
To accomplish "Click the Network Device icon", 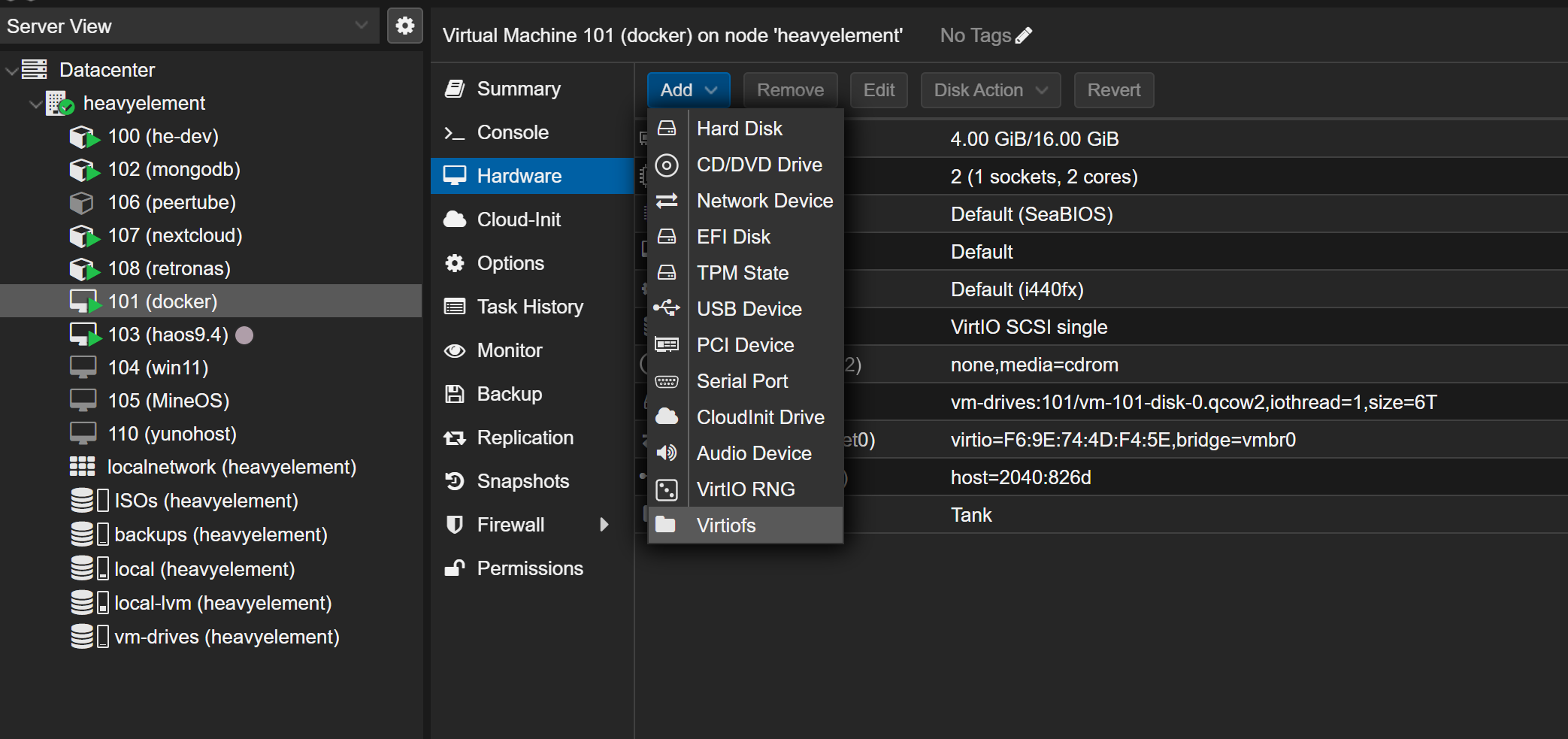I will [667, 201].
